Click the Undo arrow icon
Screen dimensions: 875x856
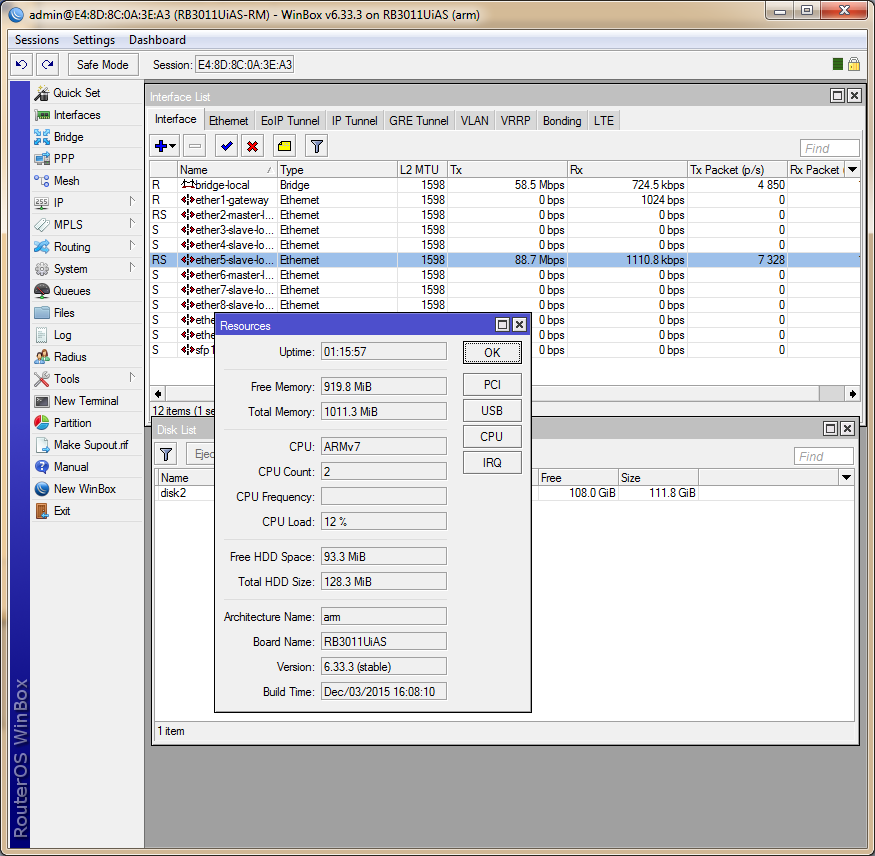[22, 64]
